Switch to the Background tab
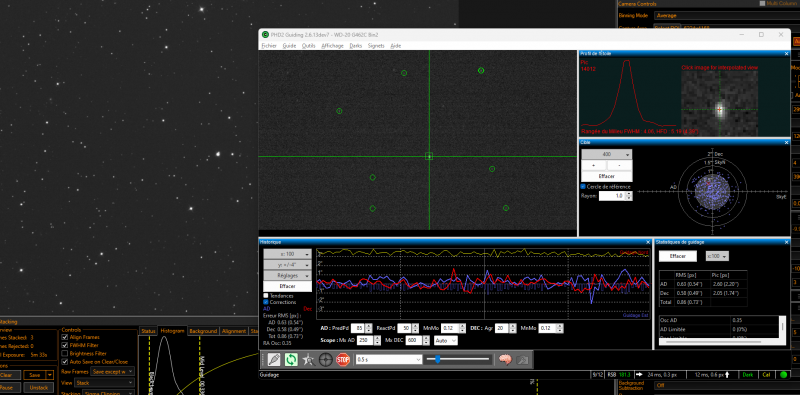Image resolution: width=800 pixels, height=395 pixels. pyautogui.click(x=203, y=331)
